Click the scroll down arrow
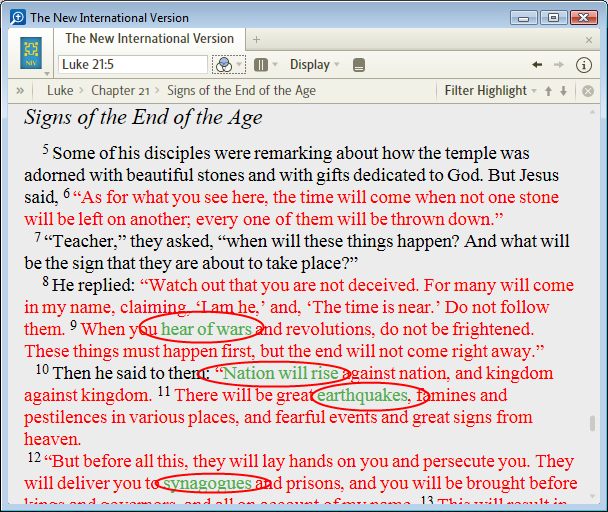 click(x=592, y=496)
